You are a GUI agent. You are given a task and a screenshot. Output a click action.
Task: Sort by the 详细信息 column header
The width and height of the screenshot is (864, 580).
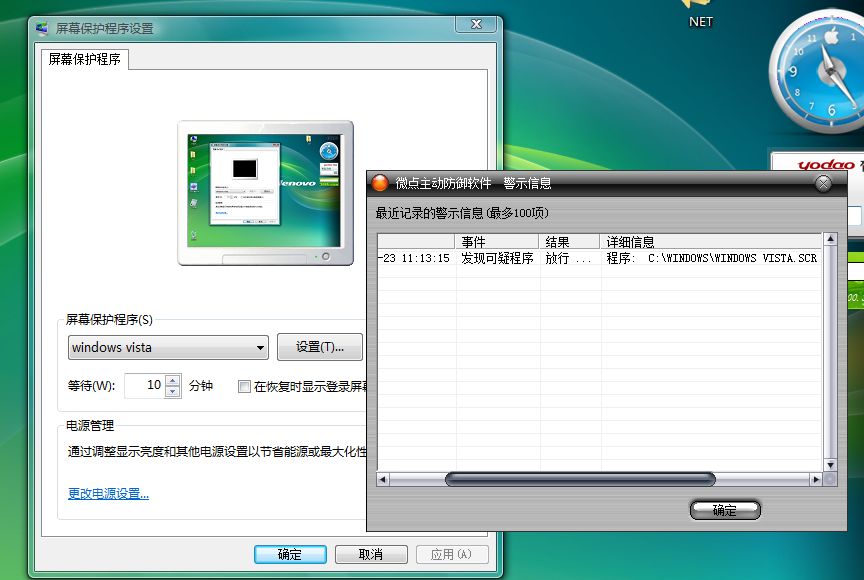coord(711,242)
